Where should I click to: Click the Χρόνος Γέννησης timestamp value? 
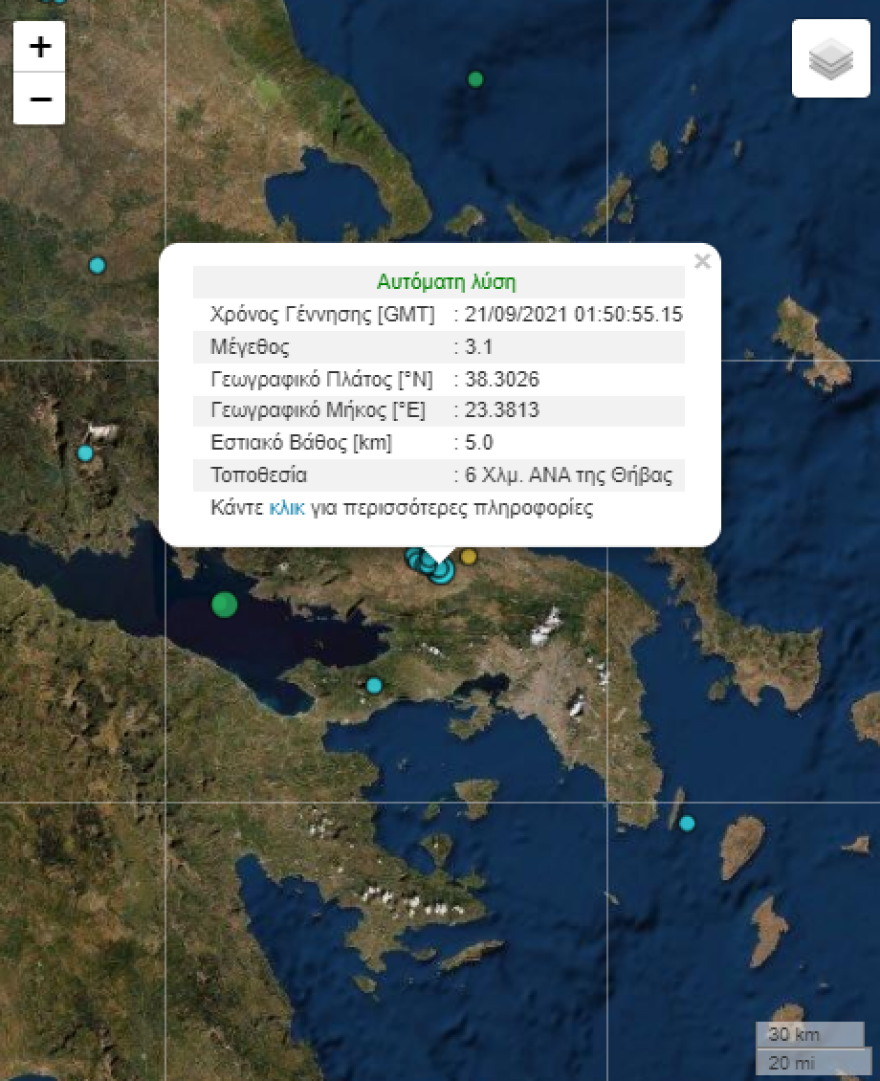pos(570,313)
